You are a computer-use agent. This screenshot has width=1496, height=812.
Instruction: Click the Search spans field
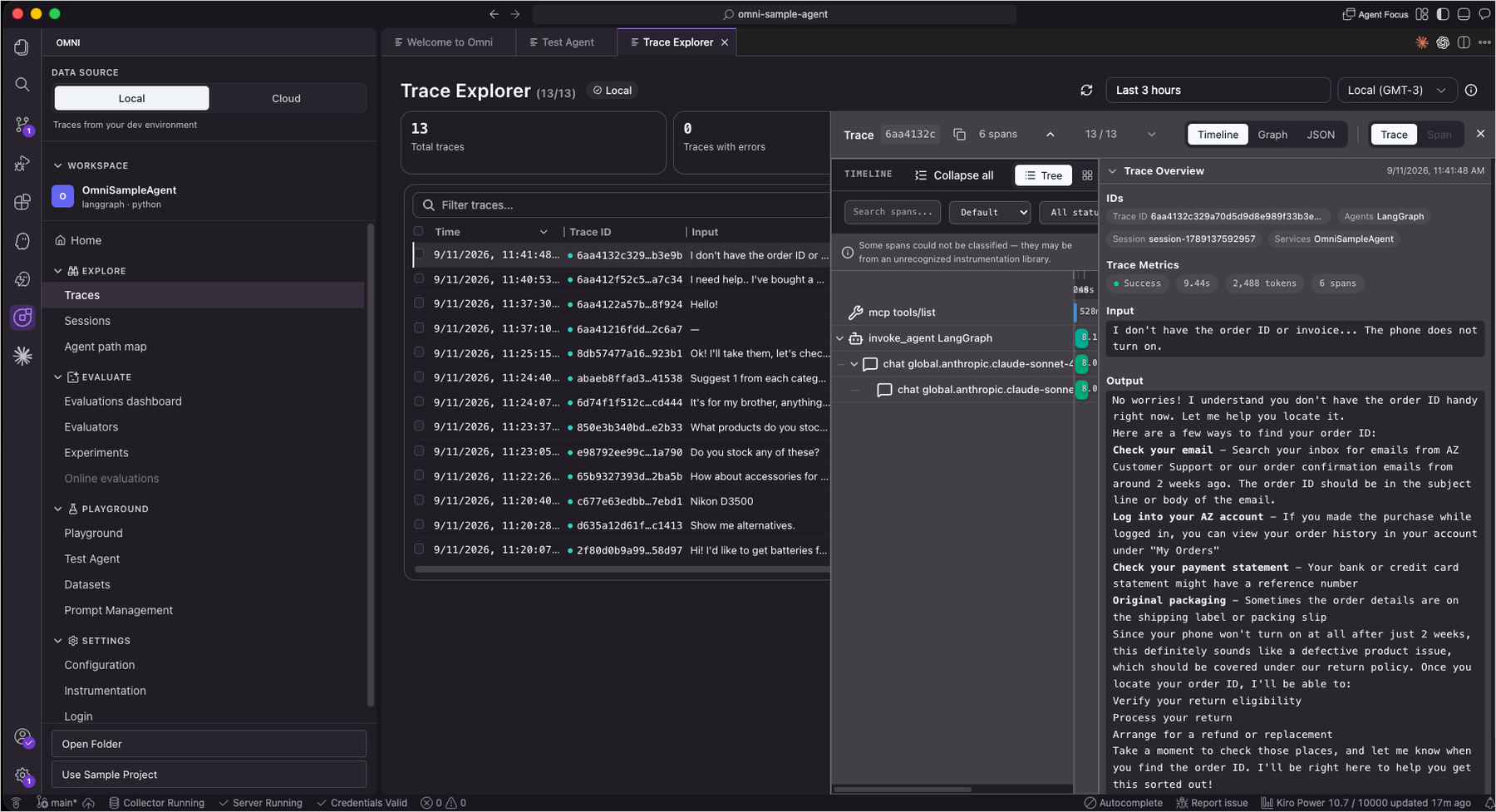coord(893,212)
